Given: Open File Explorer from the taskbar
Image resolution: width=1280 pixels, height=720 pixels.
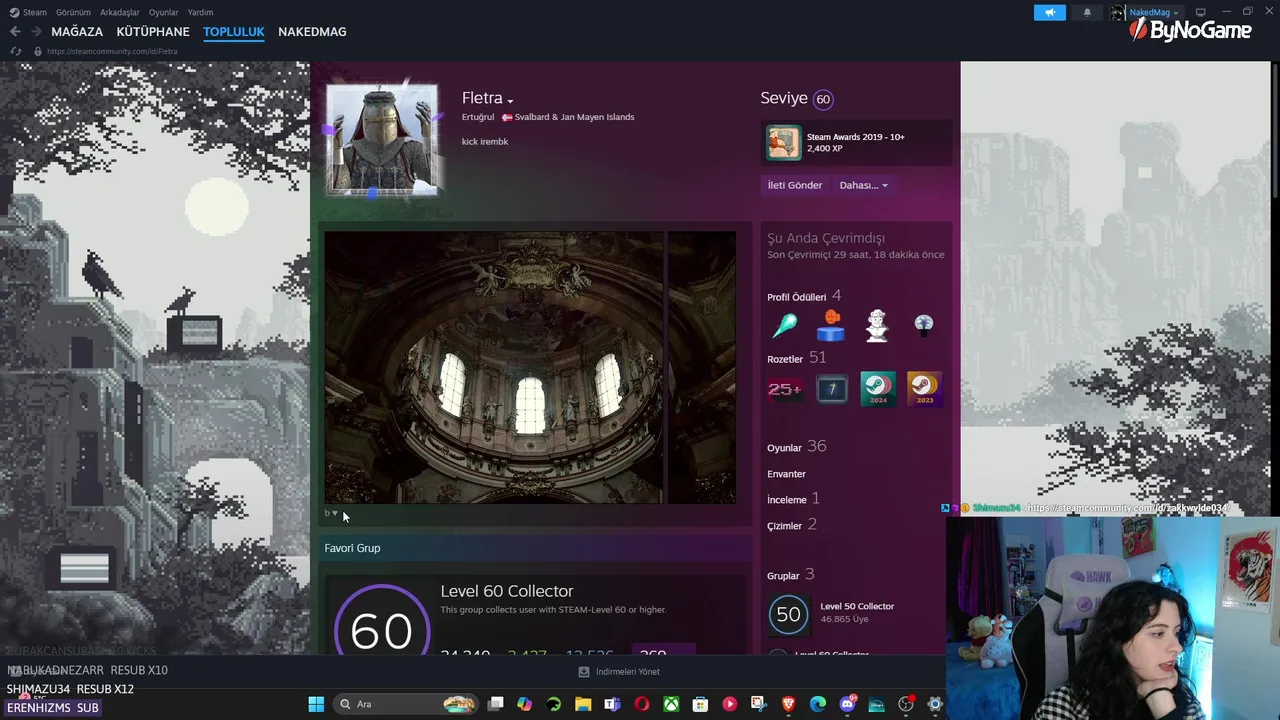Looking at the screenshot, I should [x=583, y=704].
